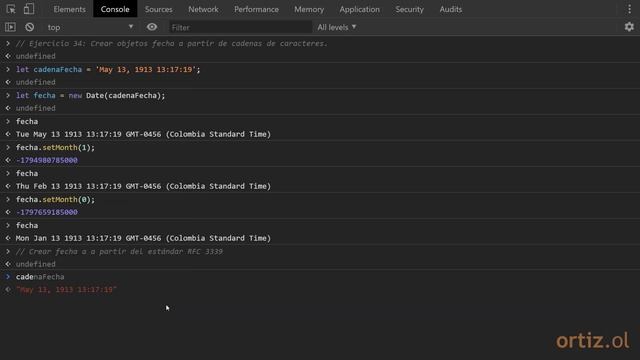
Task: Clear the console with the ban icon
Action: click(29, 27)
